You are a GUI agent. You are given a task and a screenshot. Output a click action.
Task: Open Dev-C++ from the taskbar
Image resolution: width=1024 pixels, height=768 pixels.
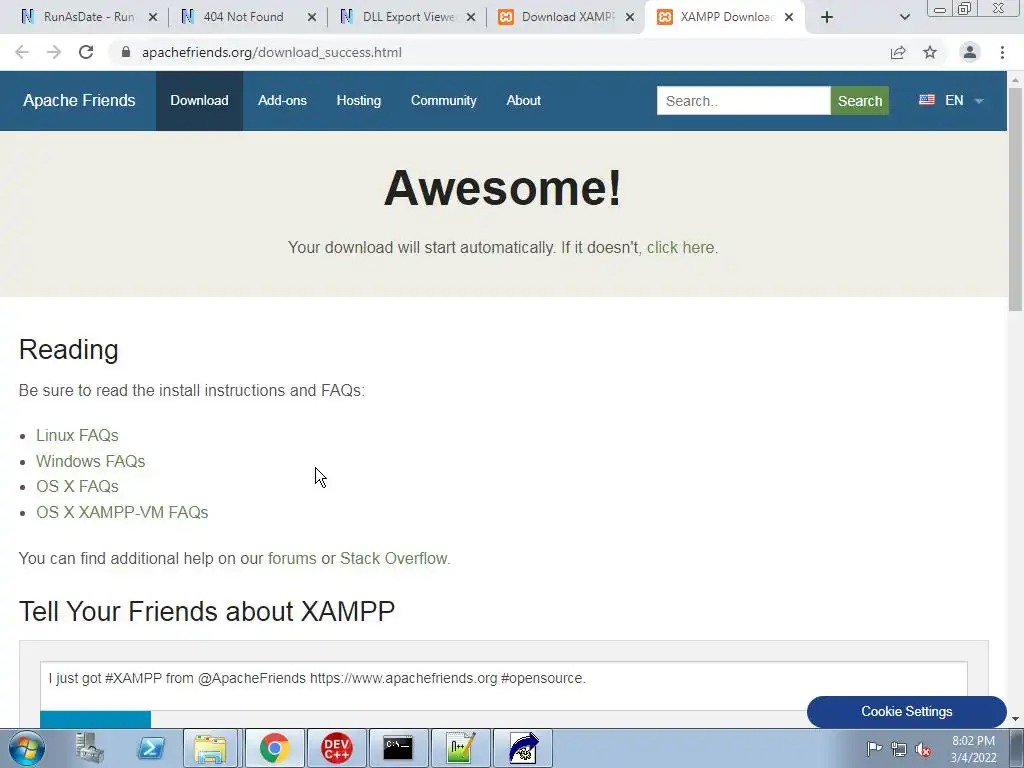[337, 748]
